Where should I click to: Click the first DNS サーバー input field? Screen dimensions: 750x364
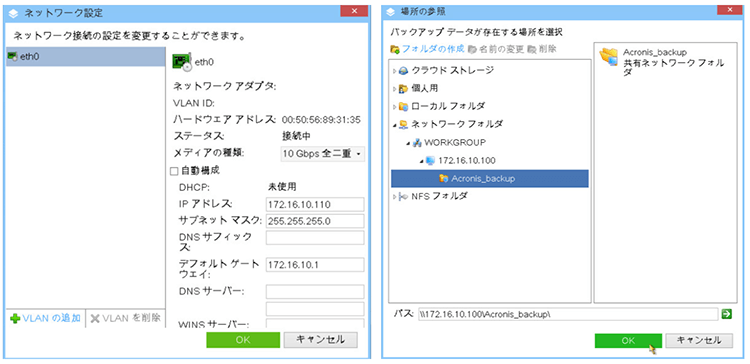(315, 292)
